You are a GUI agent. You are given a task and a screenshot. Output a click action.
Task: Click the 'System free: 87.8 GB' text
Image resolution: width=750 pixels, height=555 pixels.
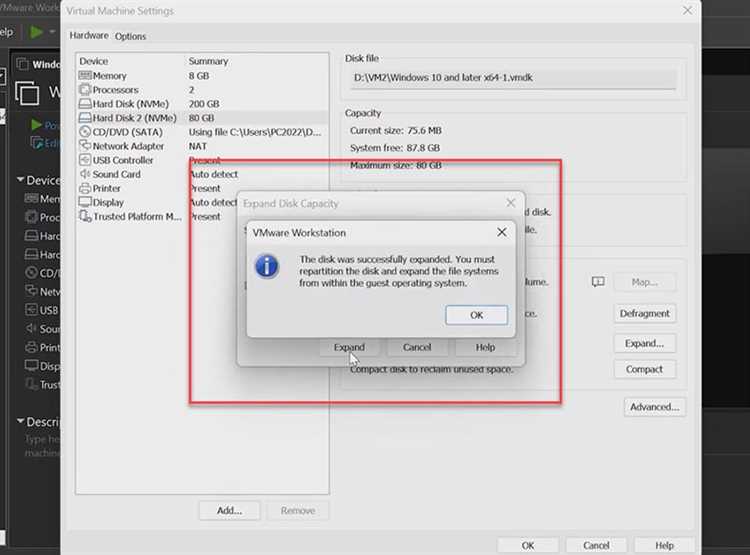(395, 148)
